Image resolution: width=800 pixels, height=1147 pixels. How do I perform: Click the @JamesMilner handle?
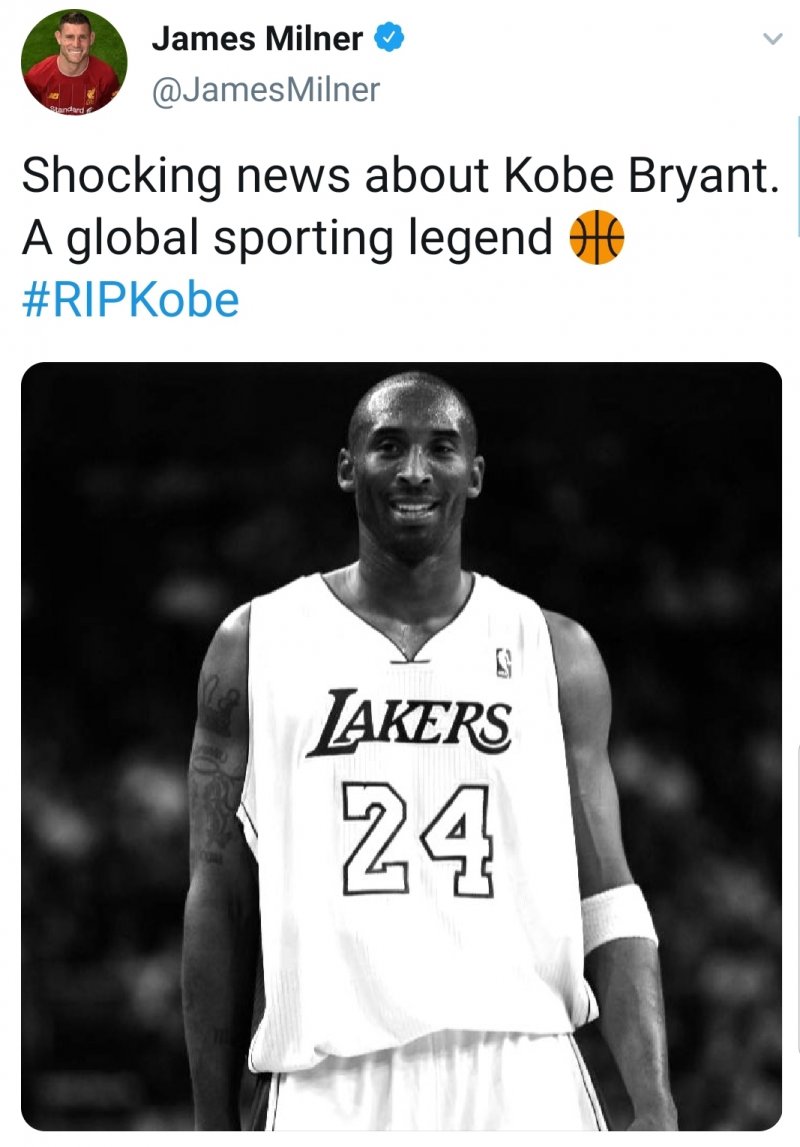pos(266,90)
